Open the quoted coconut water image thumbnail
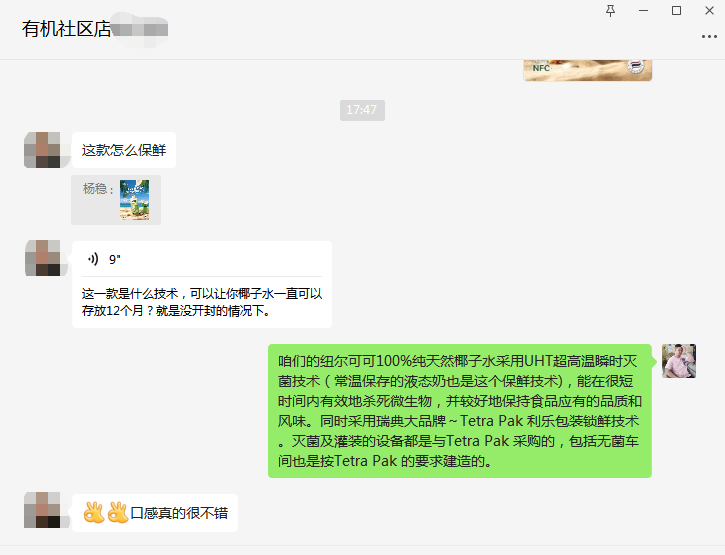 tap(135, 200)
